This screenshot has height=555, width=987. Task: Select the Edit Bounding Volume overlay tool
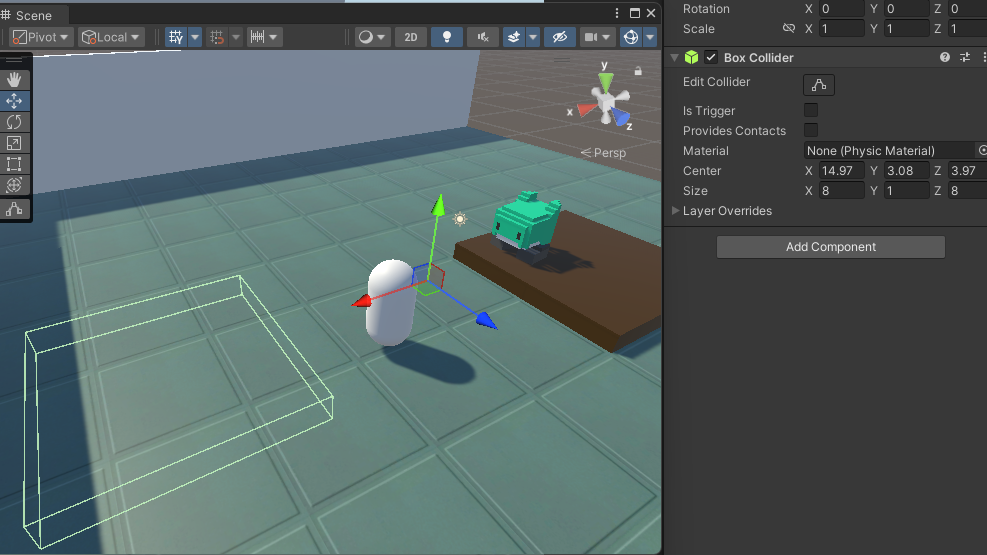(x=14, y=209)
